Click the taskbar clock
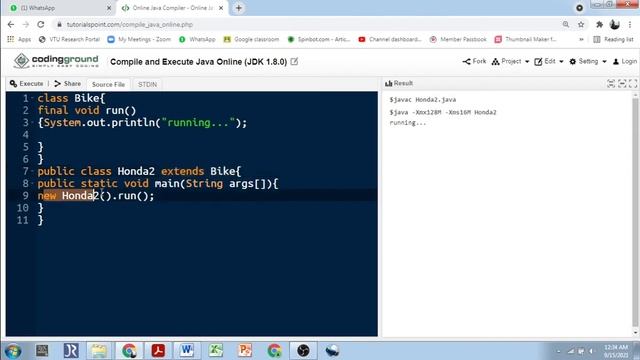Image resolution: width=640 pixels, height=360 pixels. pos(616,351)
